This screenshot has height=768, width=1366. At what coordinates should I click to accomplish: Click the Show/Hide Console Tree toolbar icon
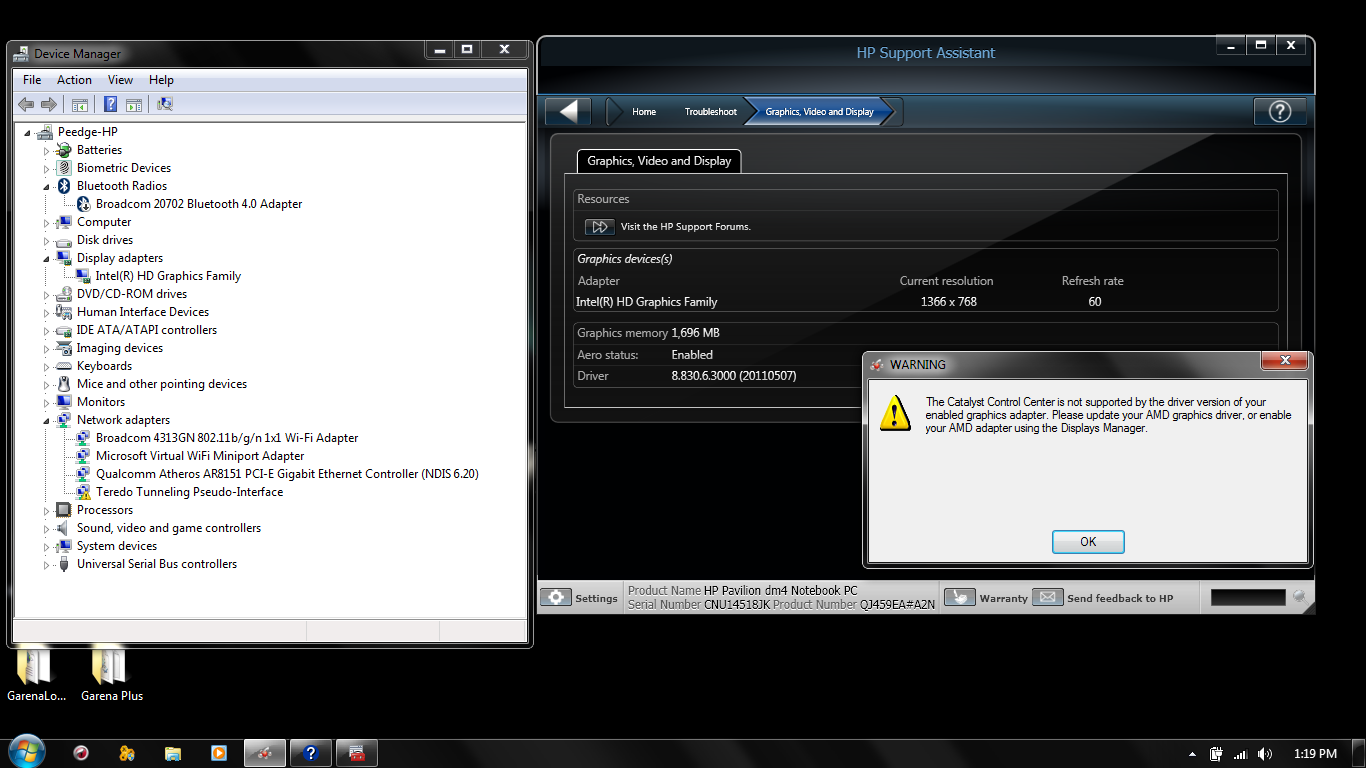[80, 104]
